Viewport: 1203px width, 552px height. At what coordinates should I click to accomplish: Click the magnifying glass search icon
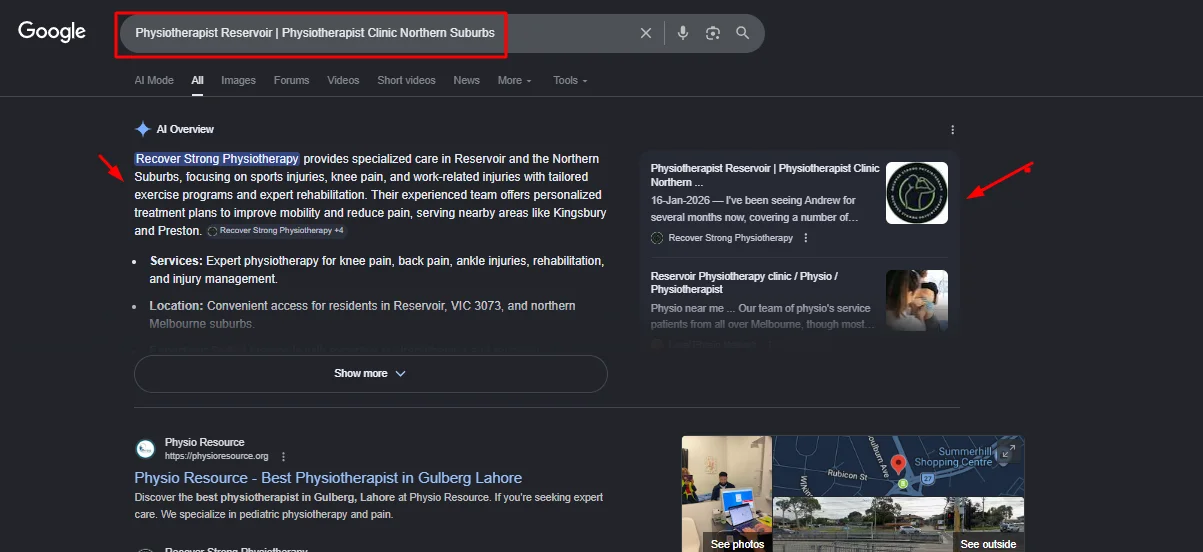pos(743,33)
